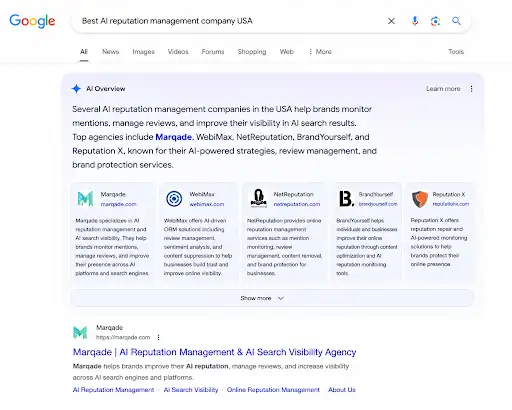
Task: Open Marqade AI Reputation Management result title
Action: (x=214, y=352)
